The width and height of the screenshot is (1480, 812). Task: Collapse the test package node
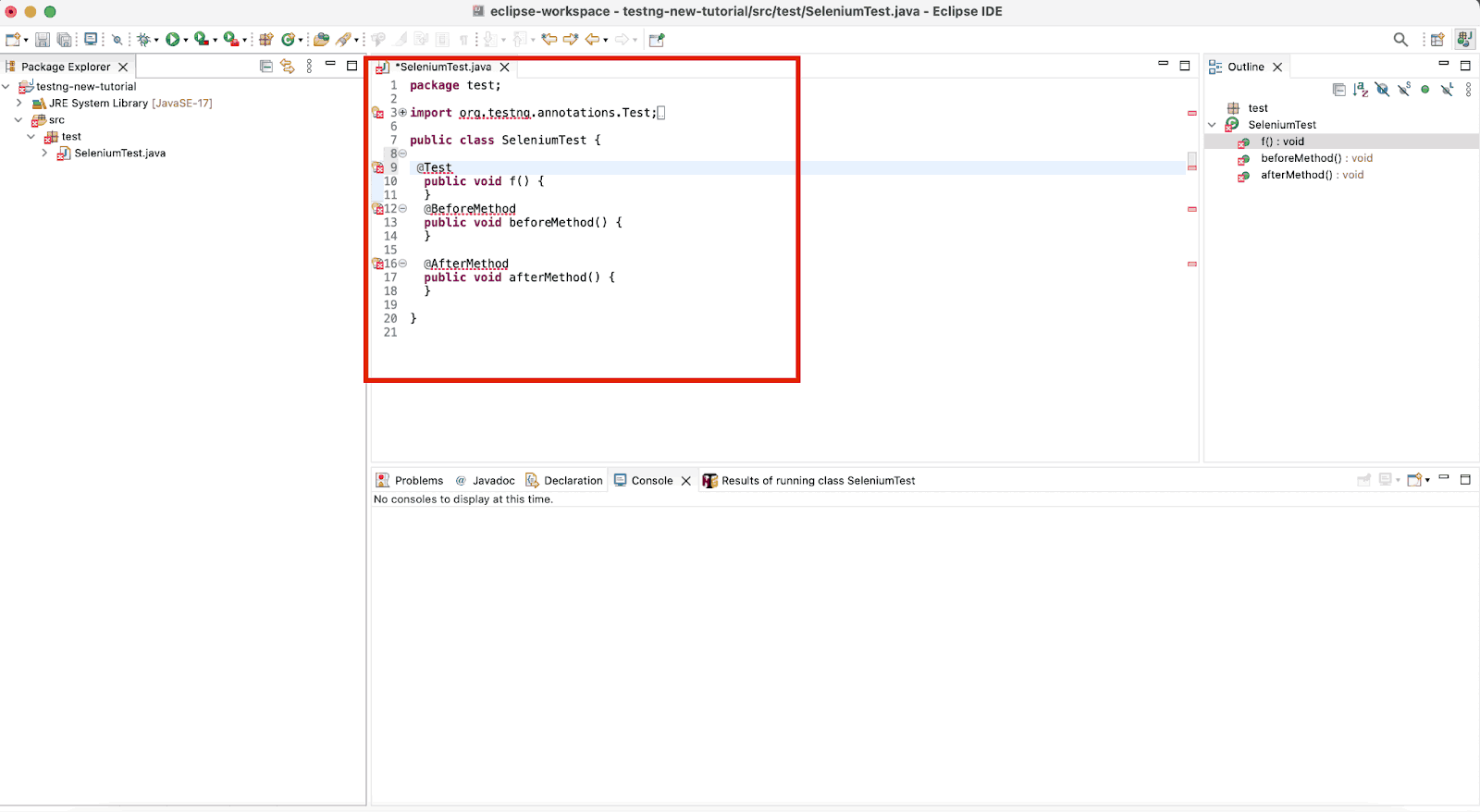point(31,137)
